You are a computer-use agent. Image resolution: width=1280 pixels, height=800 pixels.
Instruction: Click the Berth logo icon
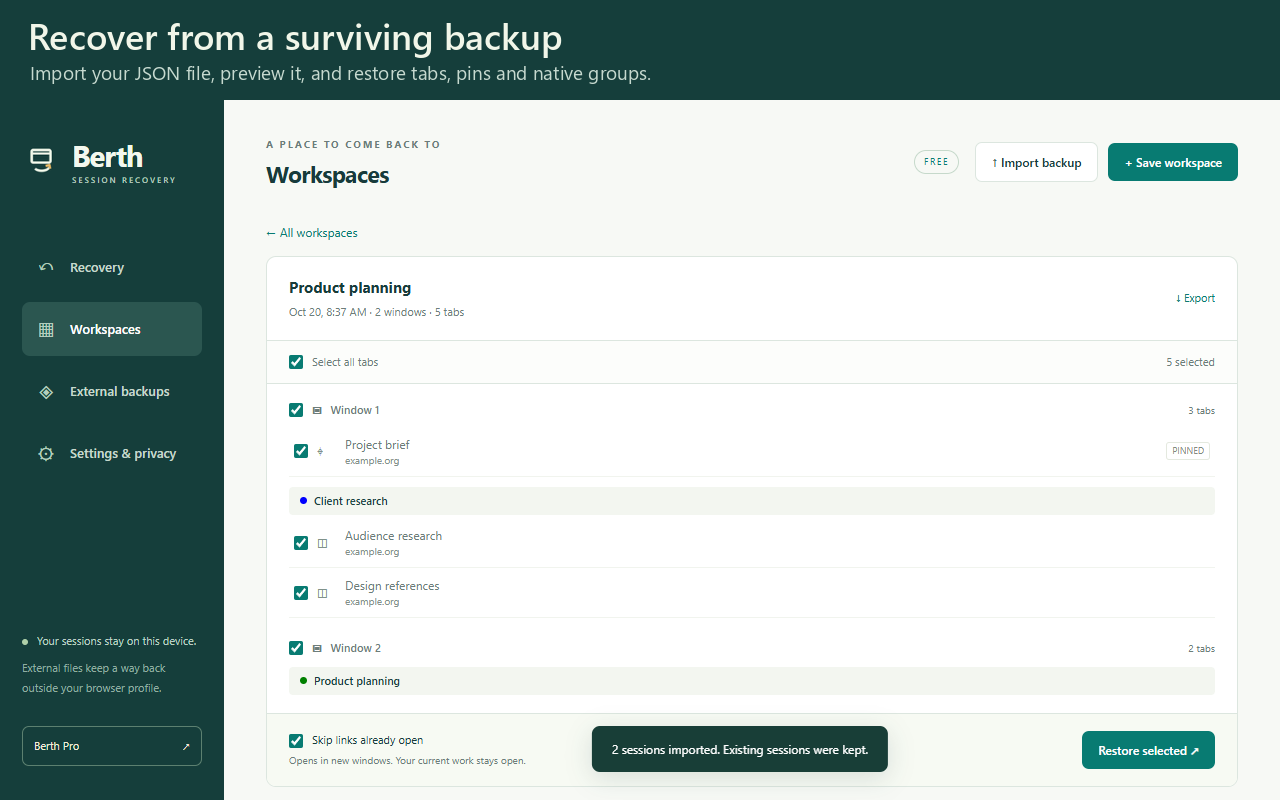(41, 161)
